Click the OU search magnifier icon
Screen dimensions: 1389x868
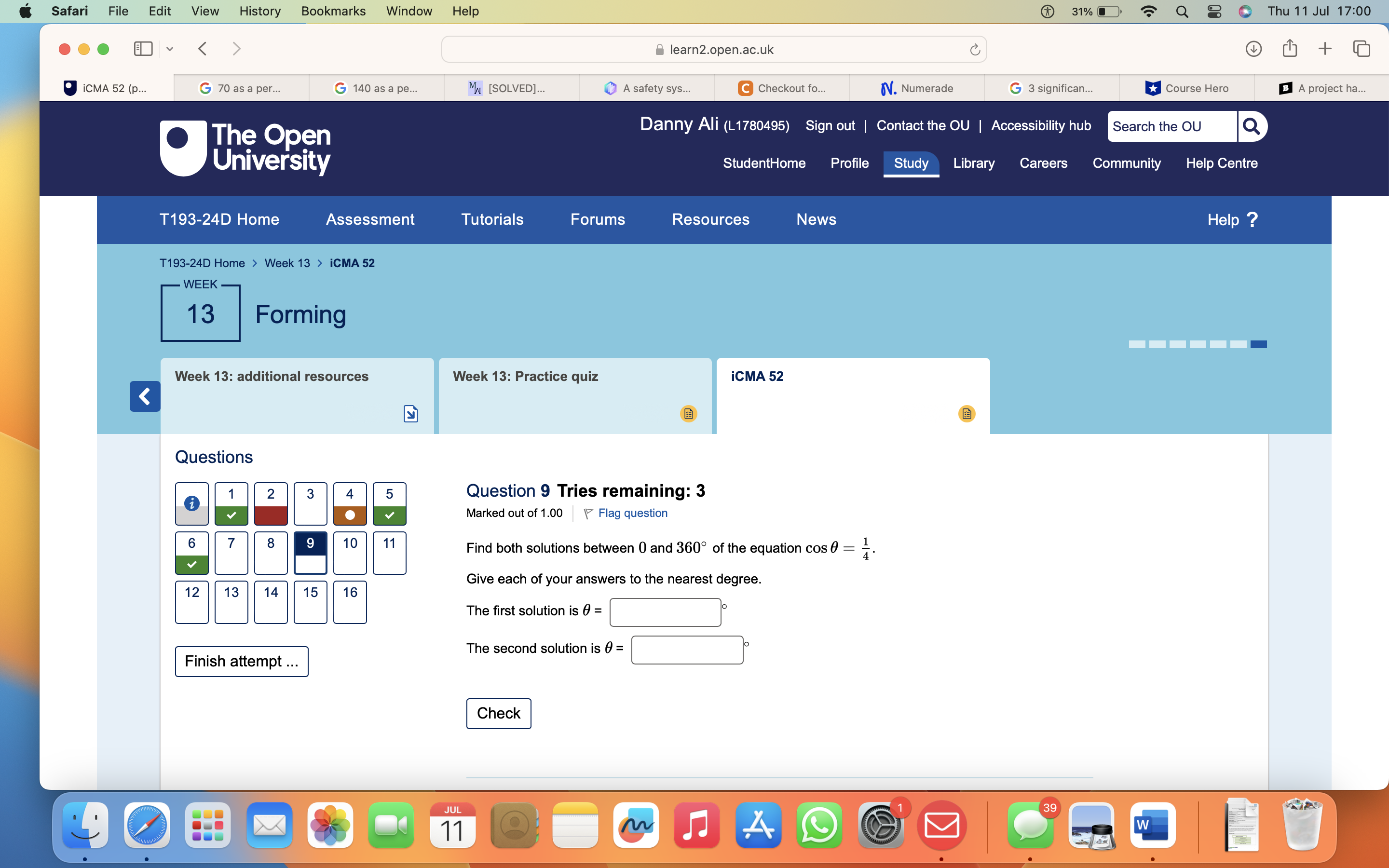pyautogui.click(x=1251, y=126)
